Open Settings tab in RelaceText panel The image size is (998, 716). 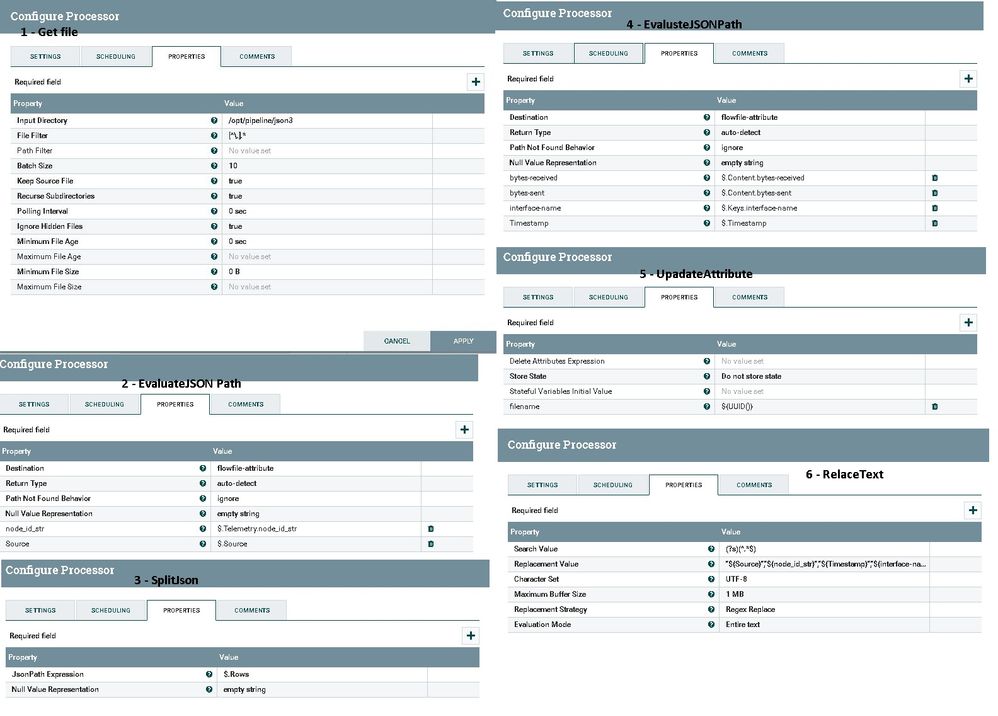542,485
